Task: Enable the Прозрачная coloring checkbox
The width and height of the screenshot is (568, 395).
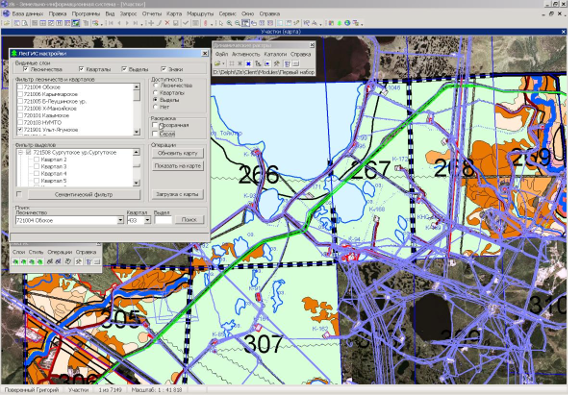Action: click(155, 125)
